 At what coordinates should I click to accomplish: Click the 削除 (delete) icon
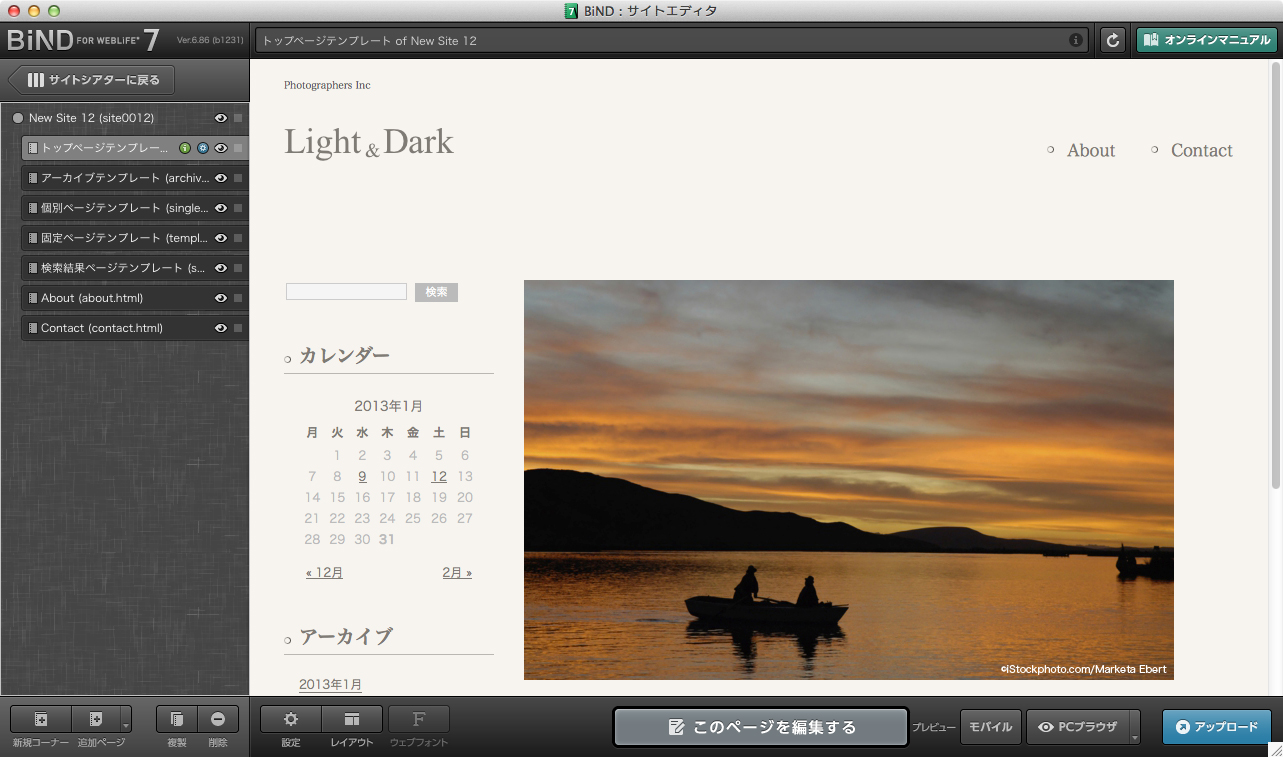218,719
